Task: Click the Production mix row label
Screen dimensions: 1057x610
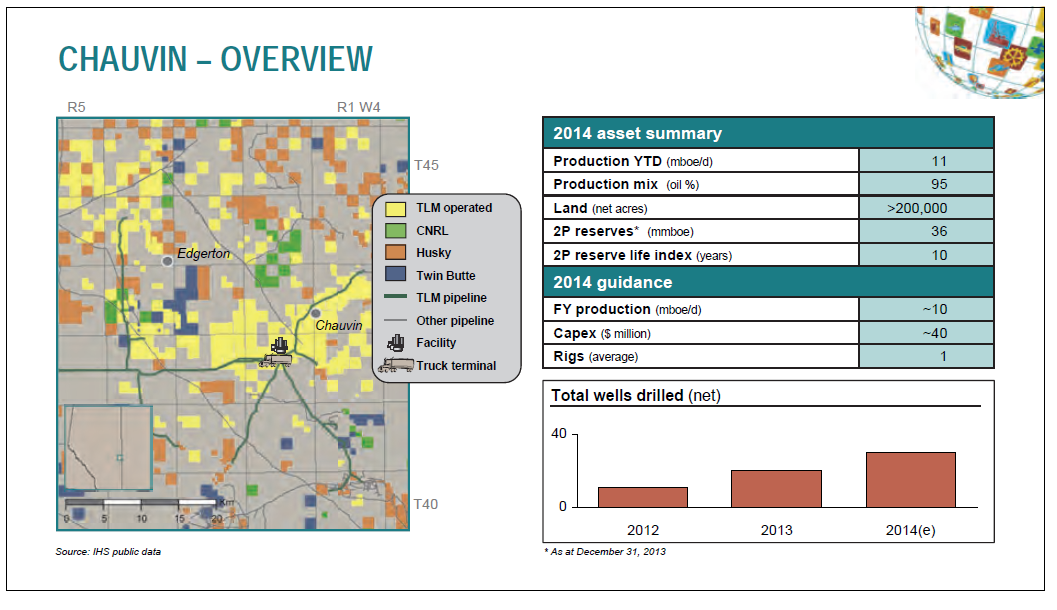Action: [x=626, y=184]
